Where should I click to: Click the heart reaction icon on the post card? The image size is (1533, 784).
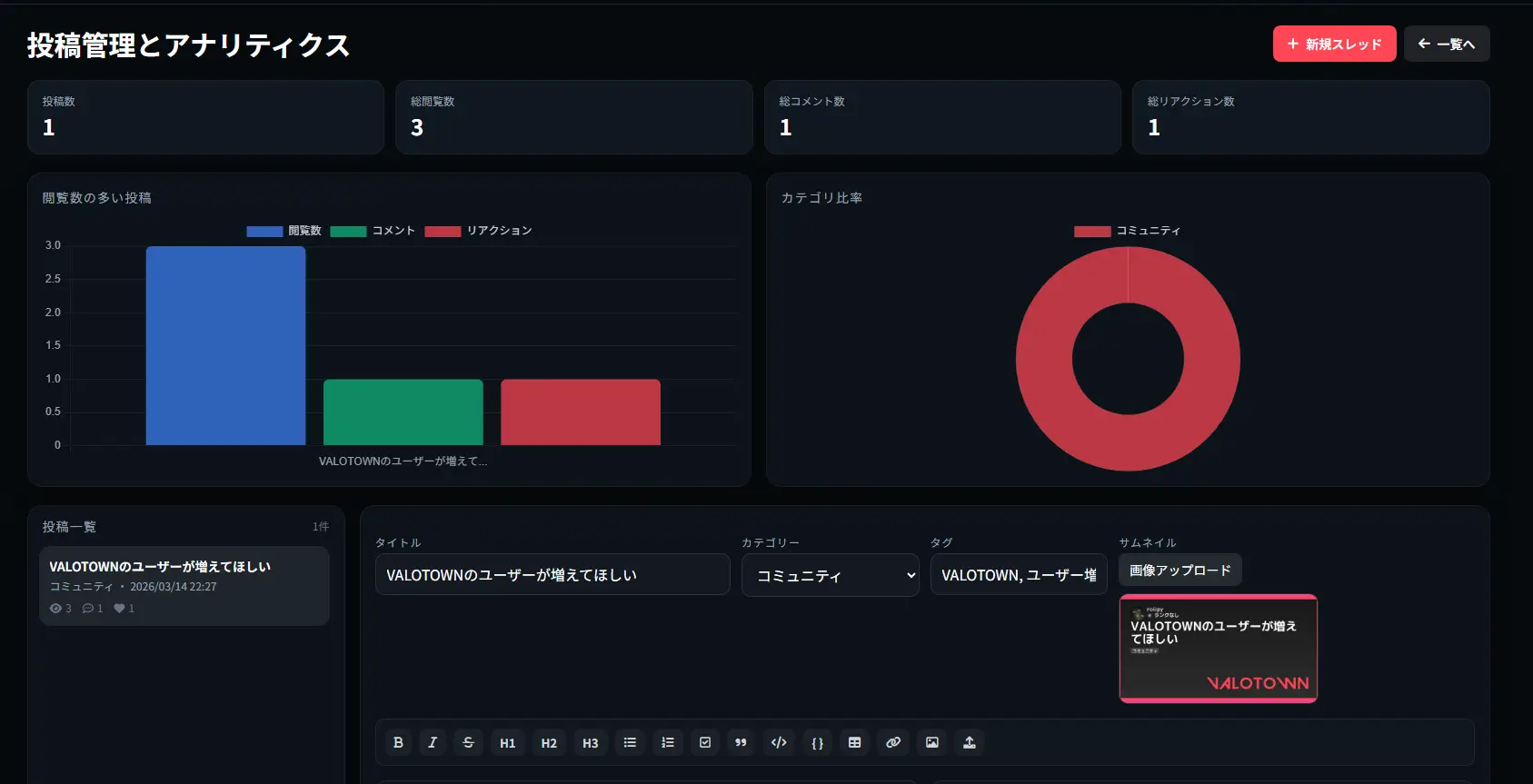(x=119, y=609)
